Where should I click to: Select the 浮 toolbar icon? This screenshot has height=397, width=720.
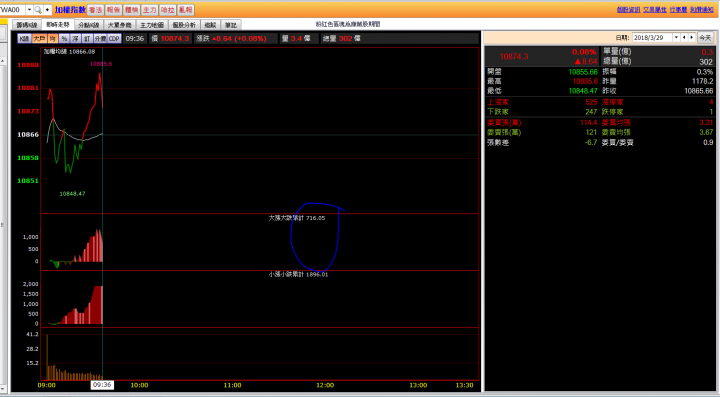pyautogui.click(x=75, y=39)
